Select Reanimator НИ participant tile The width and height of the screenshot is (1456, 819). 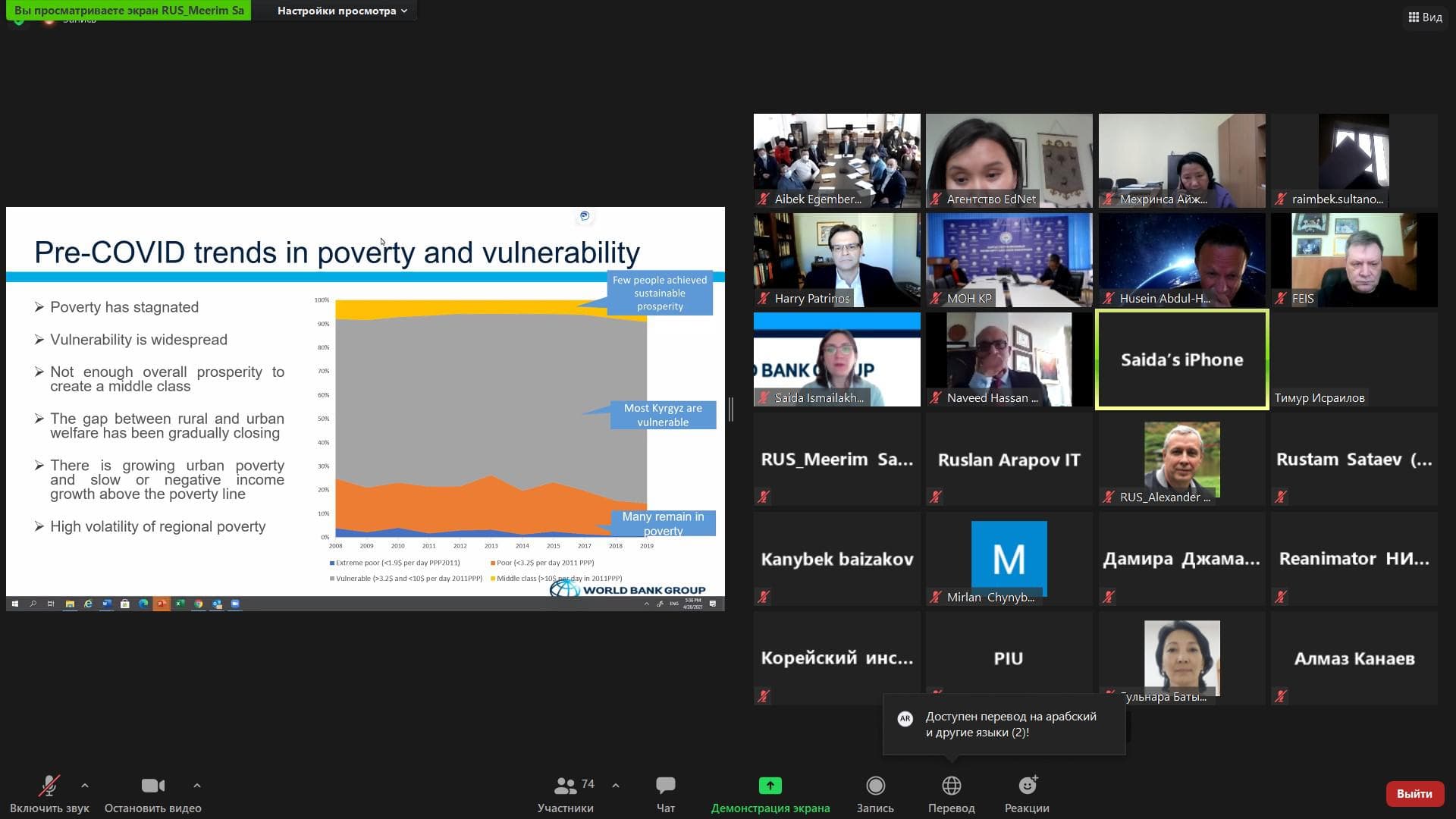click(x=1354, y=559)
